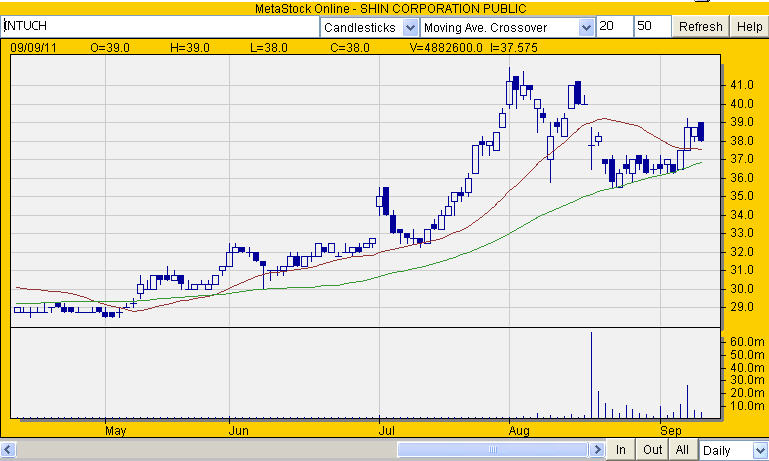Zoom out with the Out button
Image resolution: width=769 pixels, height=461 pixels.
pyautogui.click(x=652, y=450)
